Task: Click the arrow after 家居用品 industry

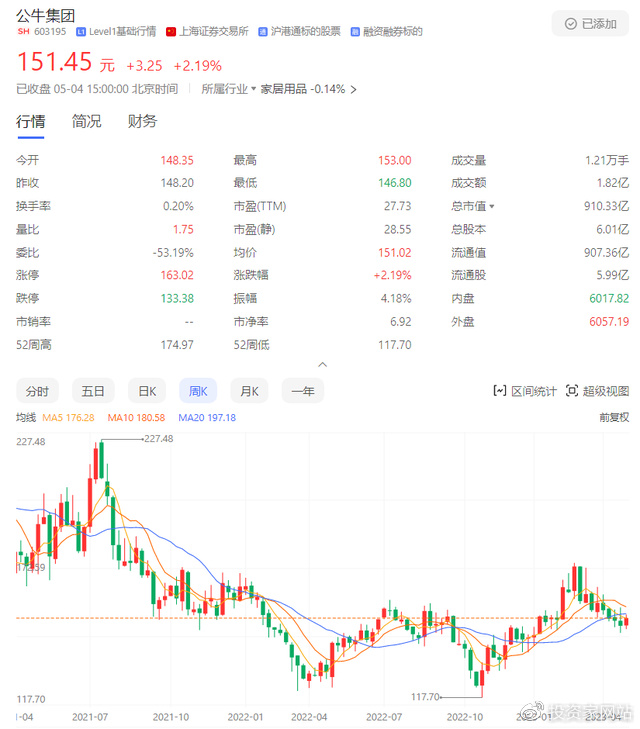Action: point(354,89)
